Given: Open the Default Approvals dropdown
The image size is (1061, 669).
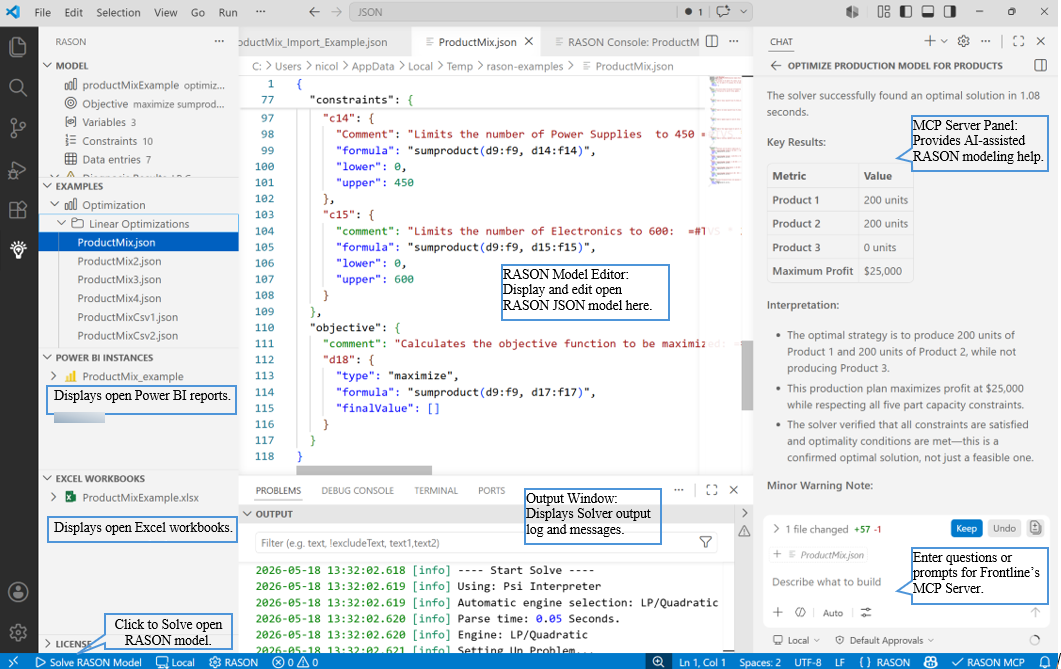Looking at the screenshot, I should (884, 640).
